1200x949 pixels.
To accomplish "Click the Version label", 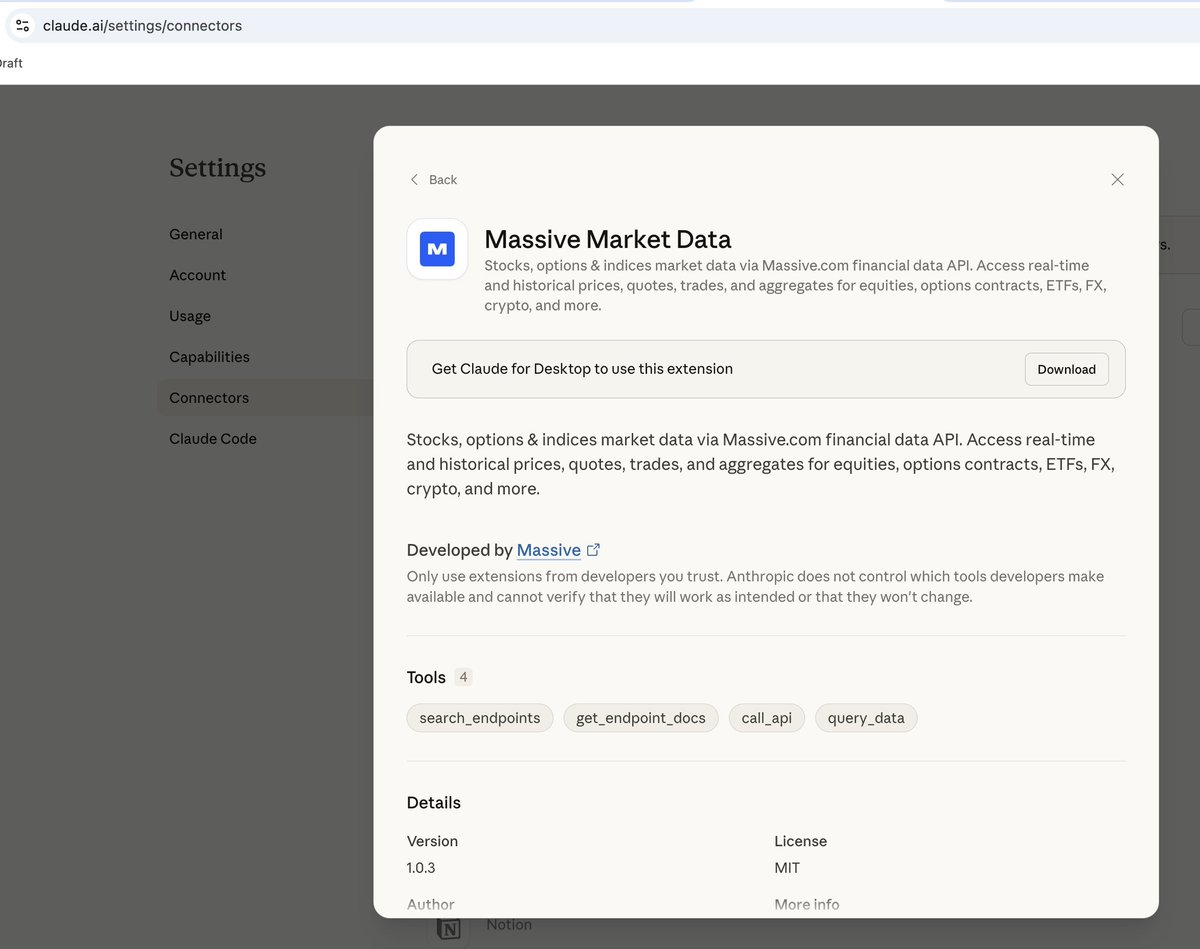I will 432,841.
